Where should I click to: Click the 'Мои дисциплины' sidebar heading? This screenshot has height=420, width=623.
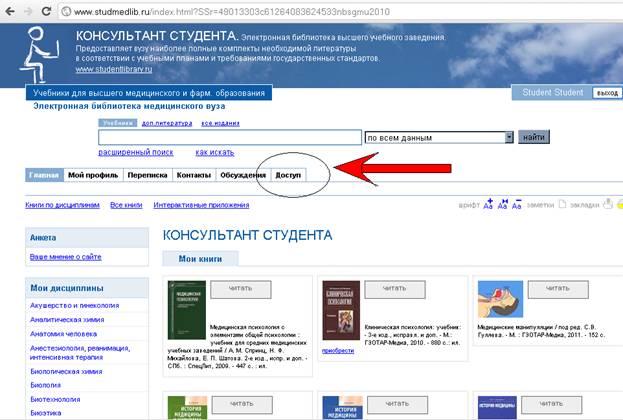(67, 288)
